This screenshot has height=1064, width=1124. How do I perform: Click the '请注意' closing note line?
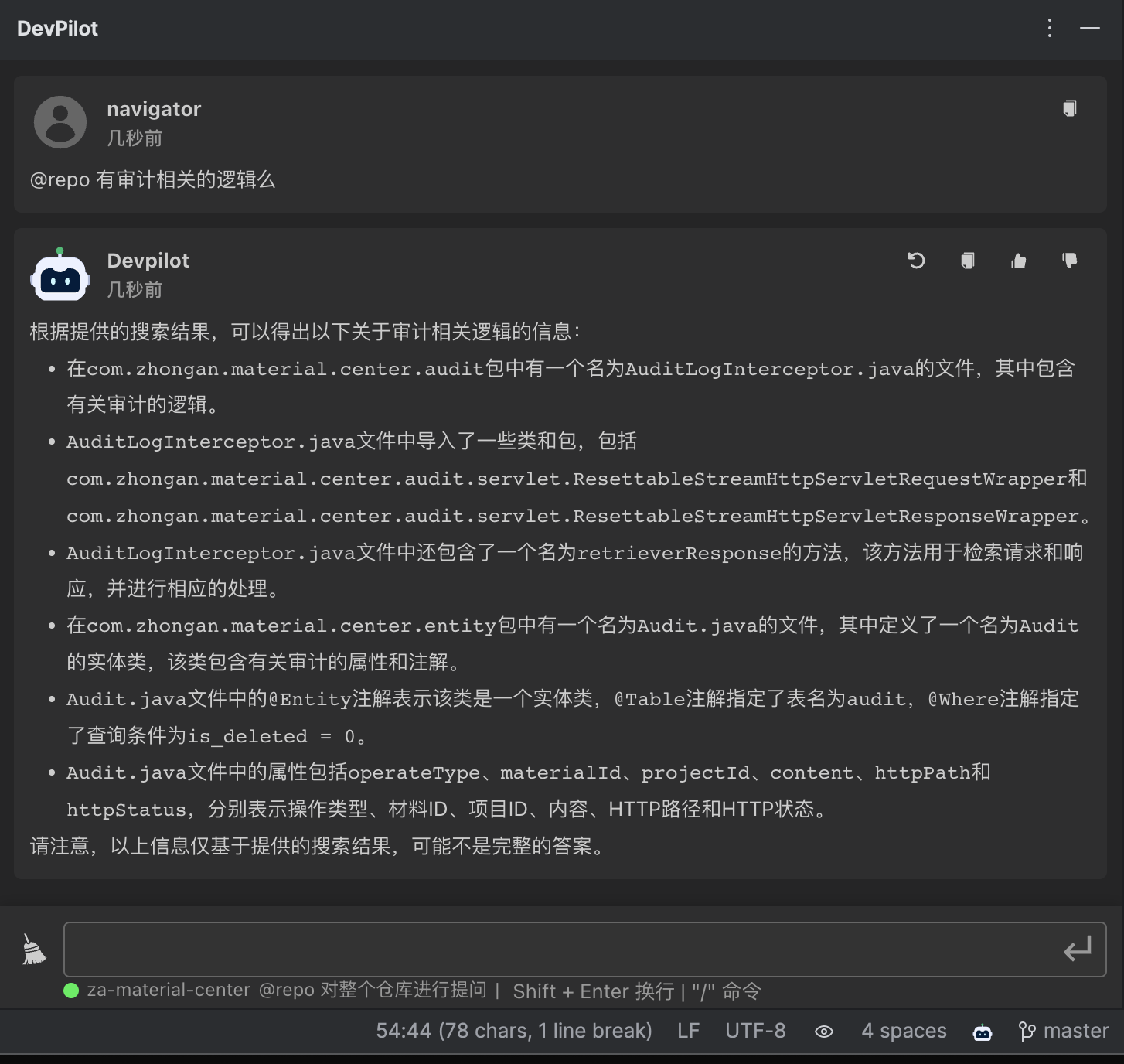tap(318, 846)
